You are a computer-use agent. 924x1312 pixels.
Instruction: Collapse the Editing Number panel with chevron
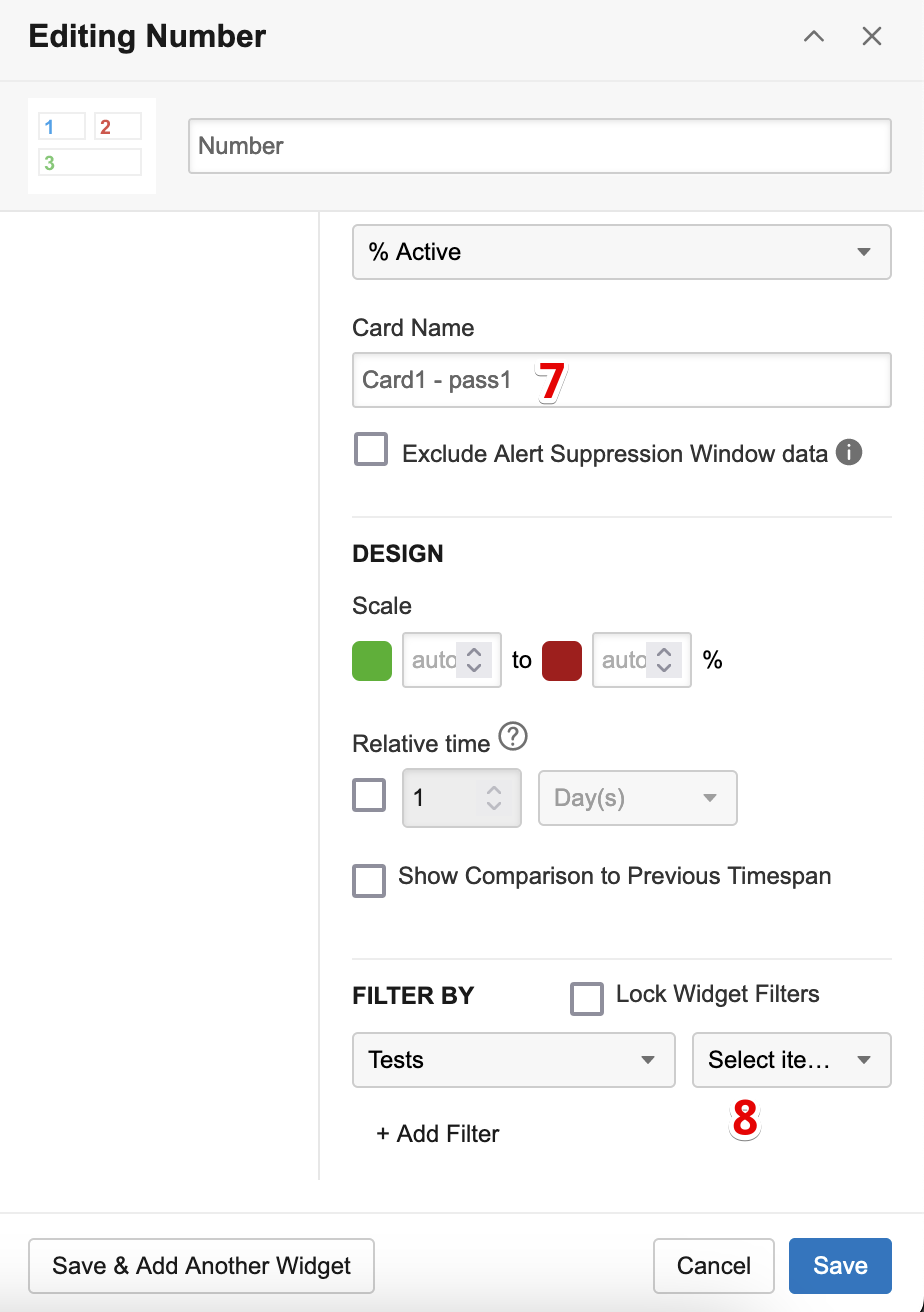814,37
